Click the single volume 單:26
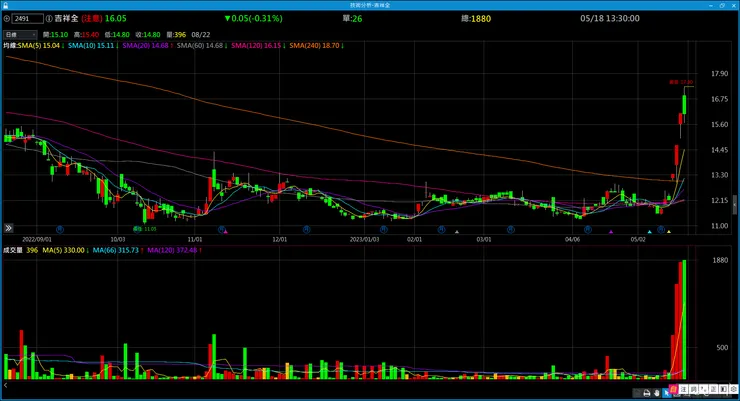Viewport: 740px width, 401px height. tap(352, 18)
